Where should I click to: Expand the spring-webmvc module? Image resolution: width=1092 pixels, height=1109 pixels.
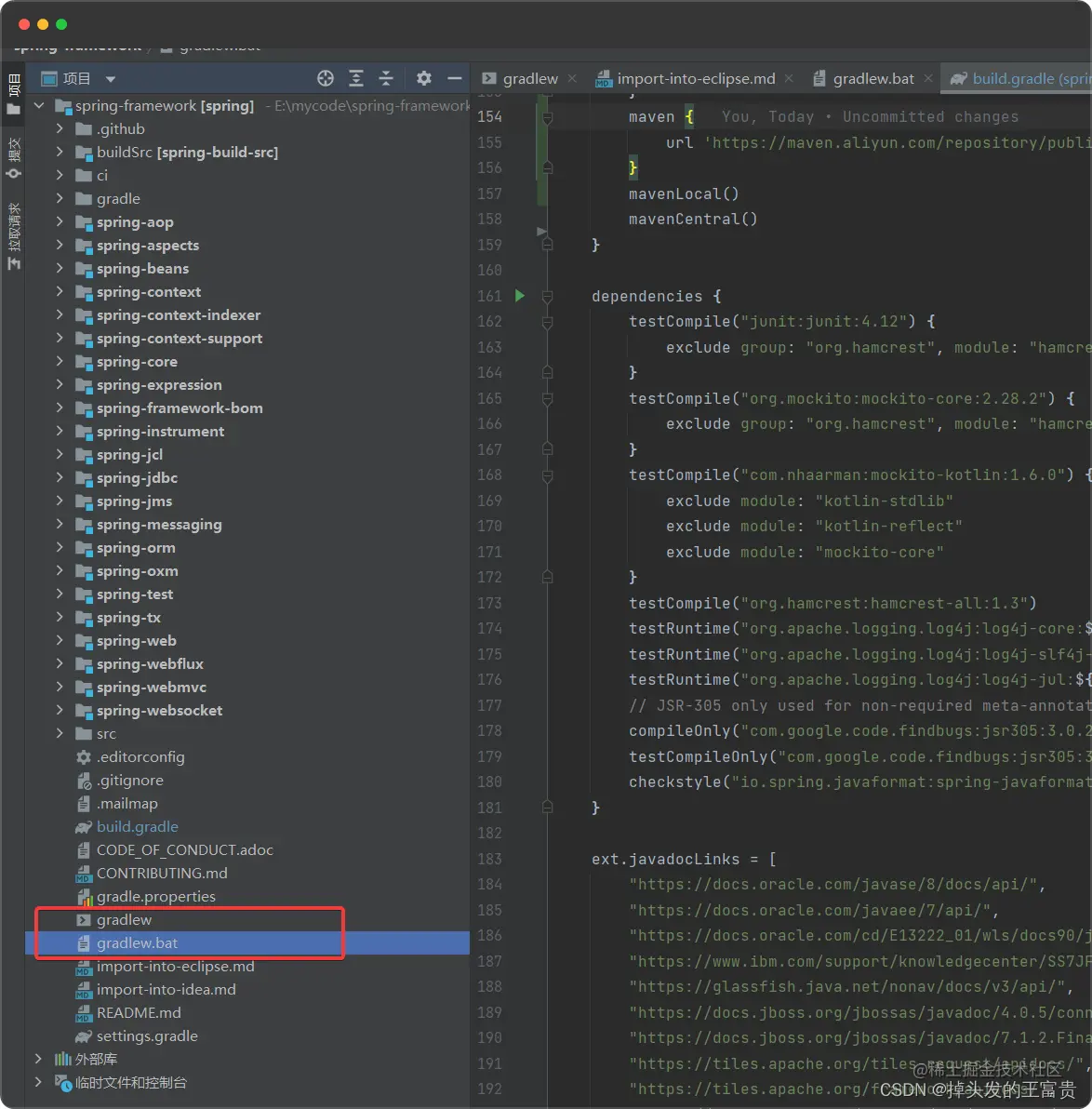click(x=60, y=688)
